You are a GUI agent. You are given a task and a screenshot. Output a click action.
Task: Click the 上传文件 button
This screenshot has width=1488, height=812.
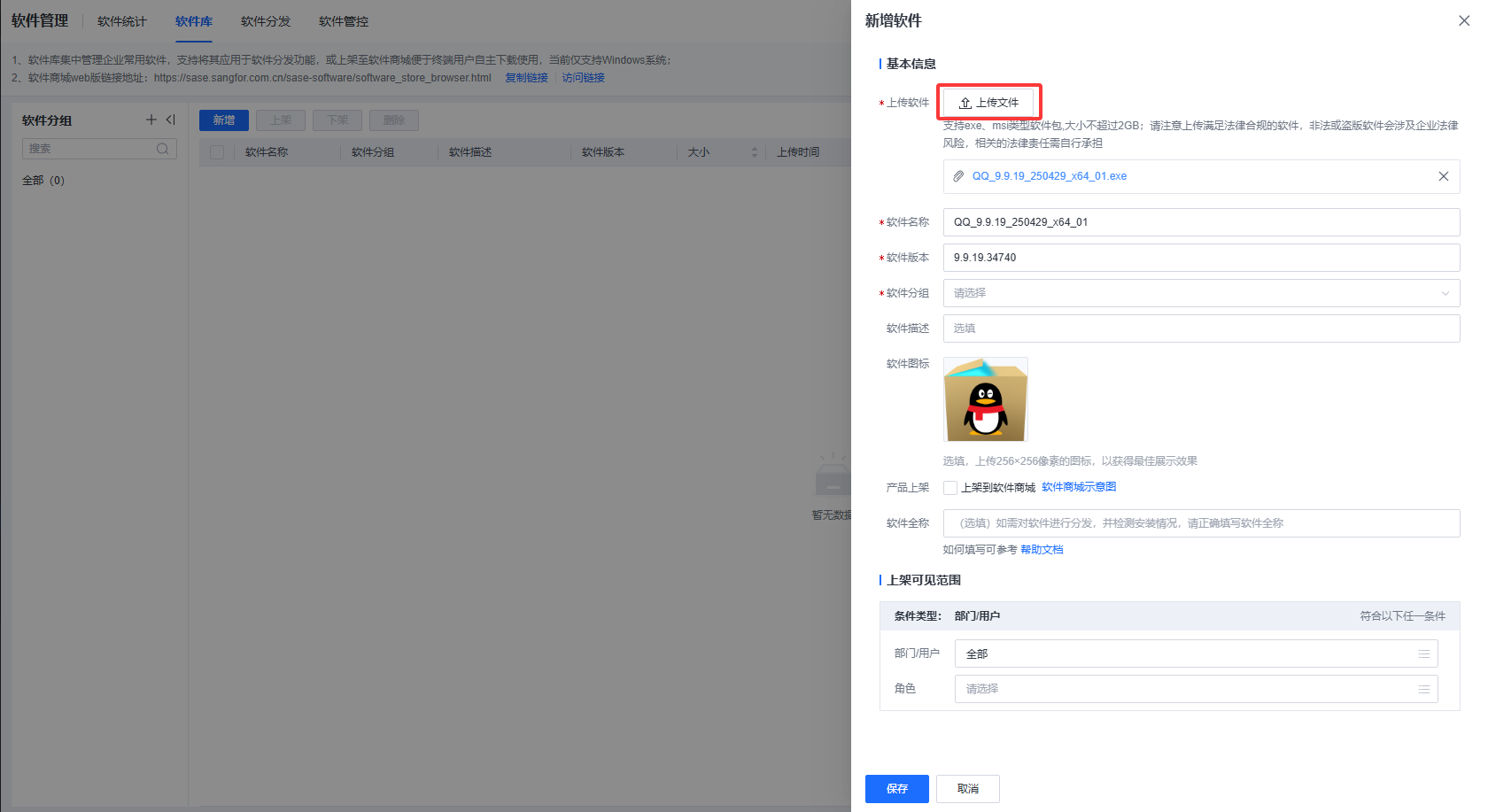tap(988, 103)
